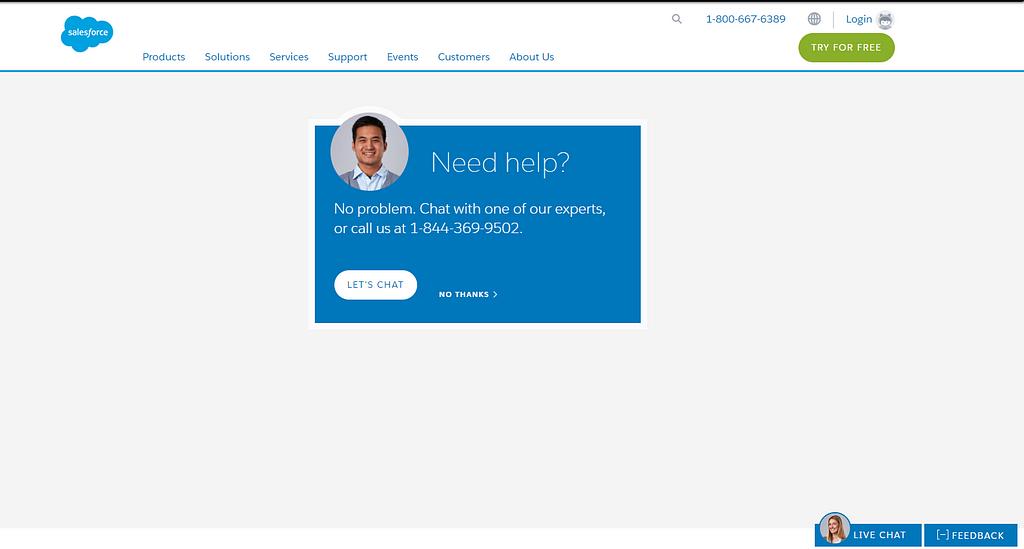Click the Astro mascot avatar by Login
The width and height of the screenshot is (1024, 549).
885,20
